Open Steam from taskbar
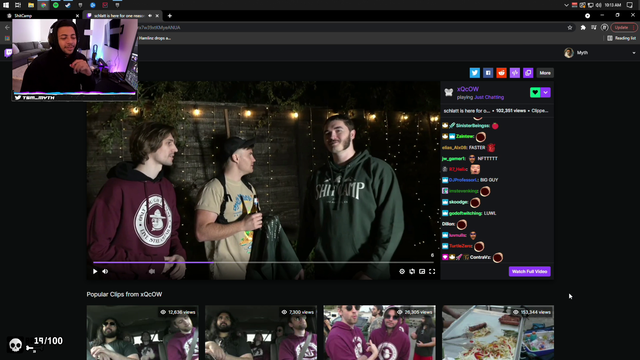Screen dimensions: 640x360 tap(68, 5)
